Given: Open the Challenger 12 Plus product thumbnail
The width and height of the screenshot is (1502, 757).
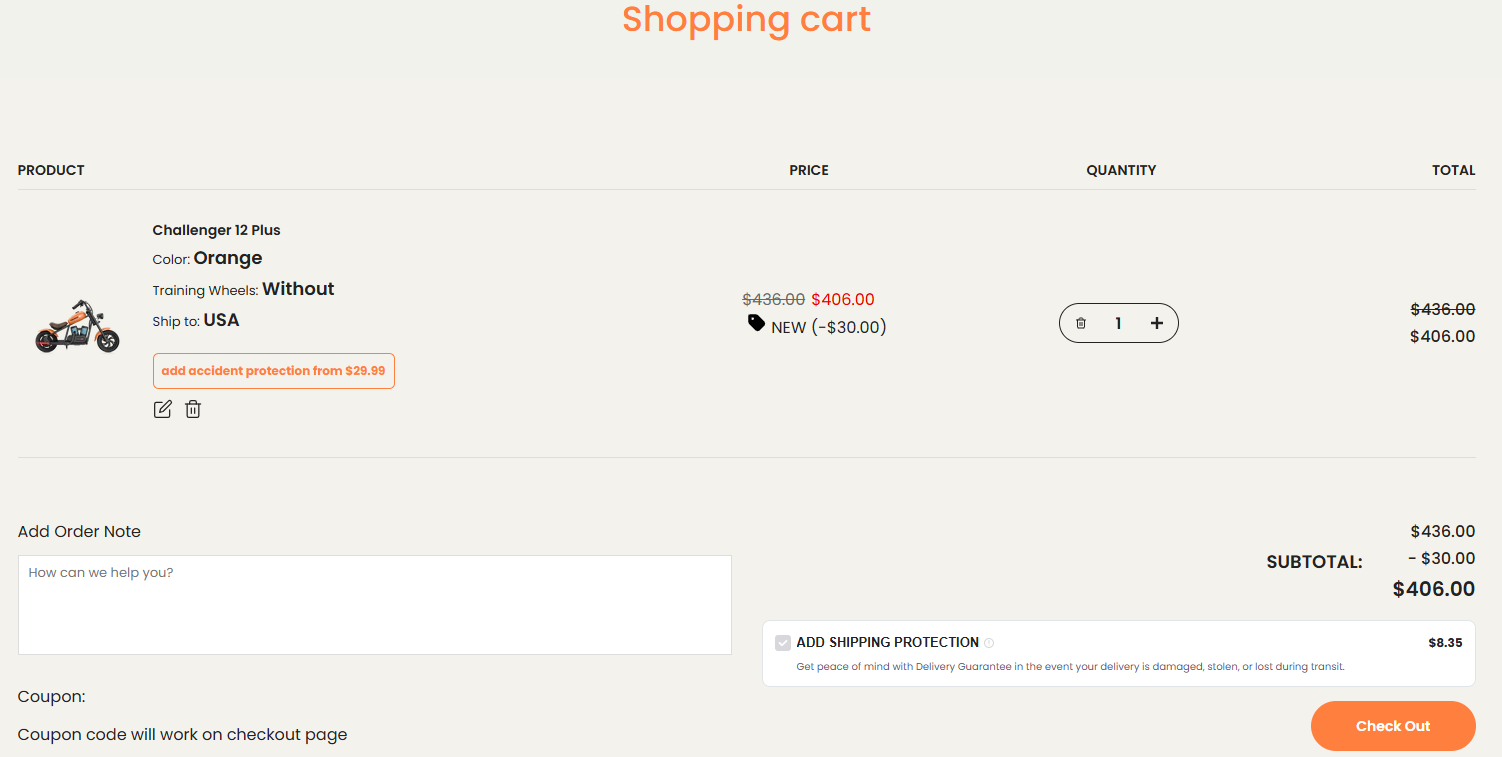Looking at the screenshot, I should click(x=77, y=326).
